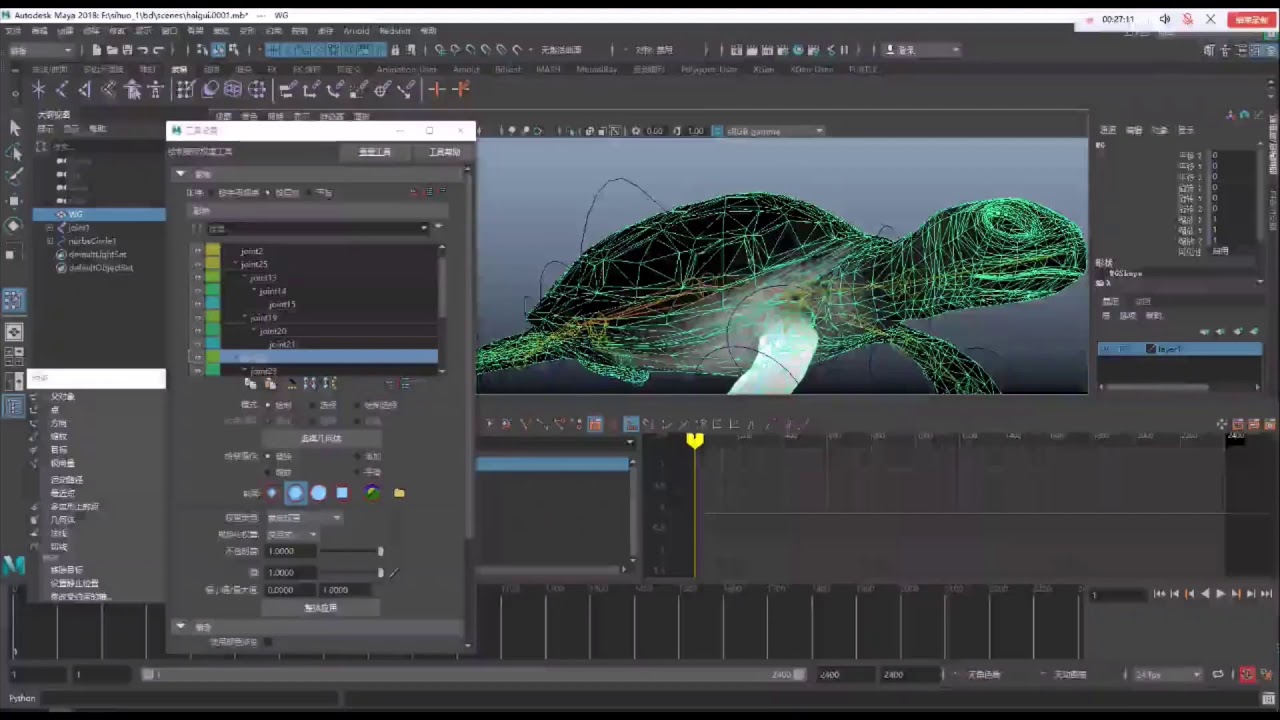
Task: Expand joint1 in the Outliner
Action: pos(49,228)
